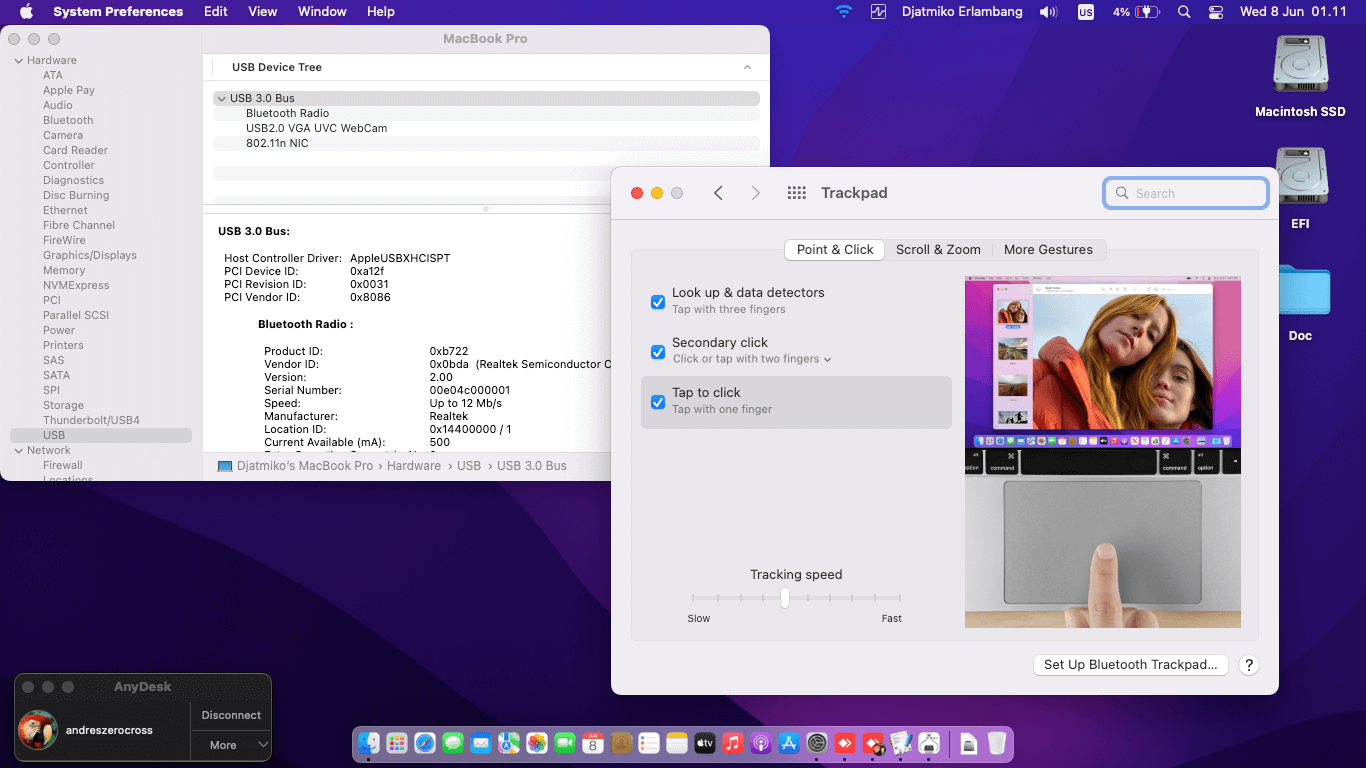This screenshot has width=1366, height=768.
Task: Open the Messages app in the Dock
Action: [x=453, y=743]
